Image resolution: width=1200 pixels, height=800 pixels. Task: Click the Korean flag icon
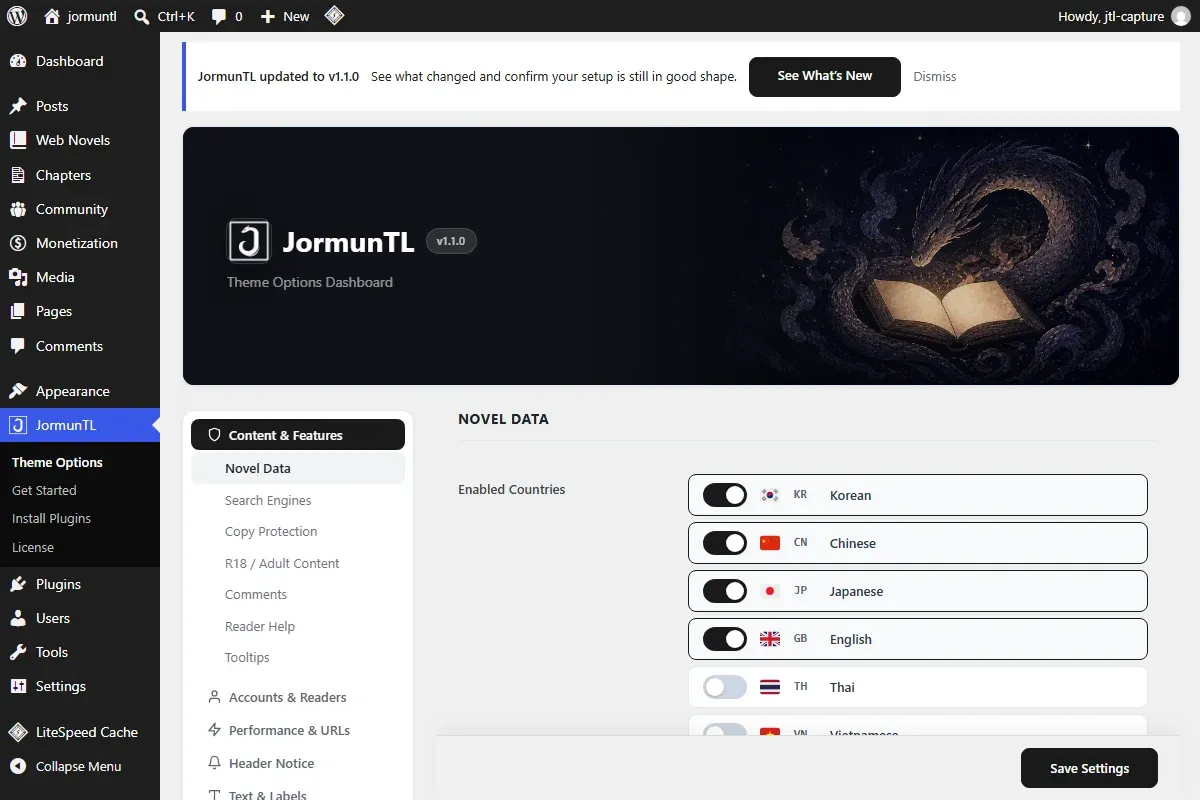tap(770, 495)
